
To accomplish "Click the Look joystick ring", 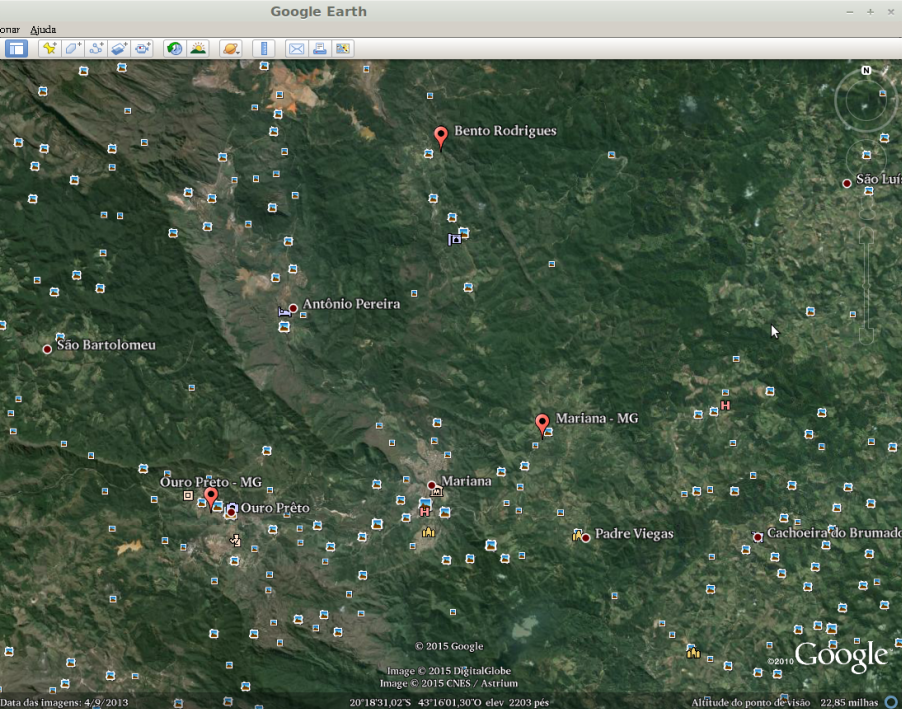I will 866,101.
